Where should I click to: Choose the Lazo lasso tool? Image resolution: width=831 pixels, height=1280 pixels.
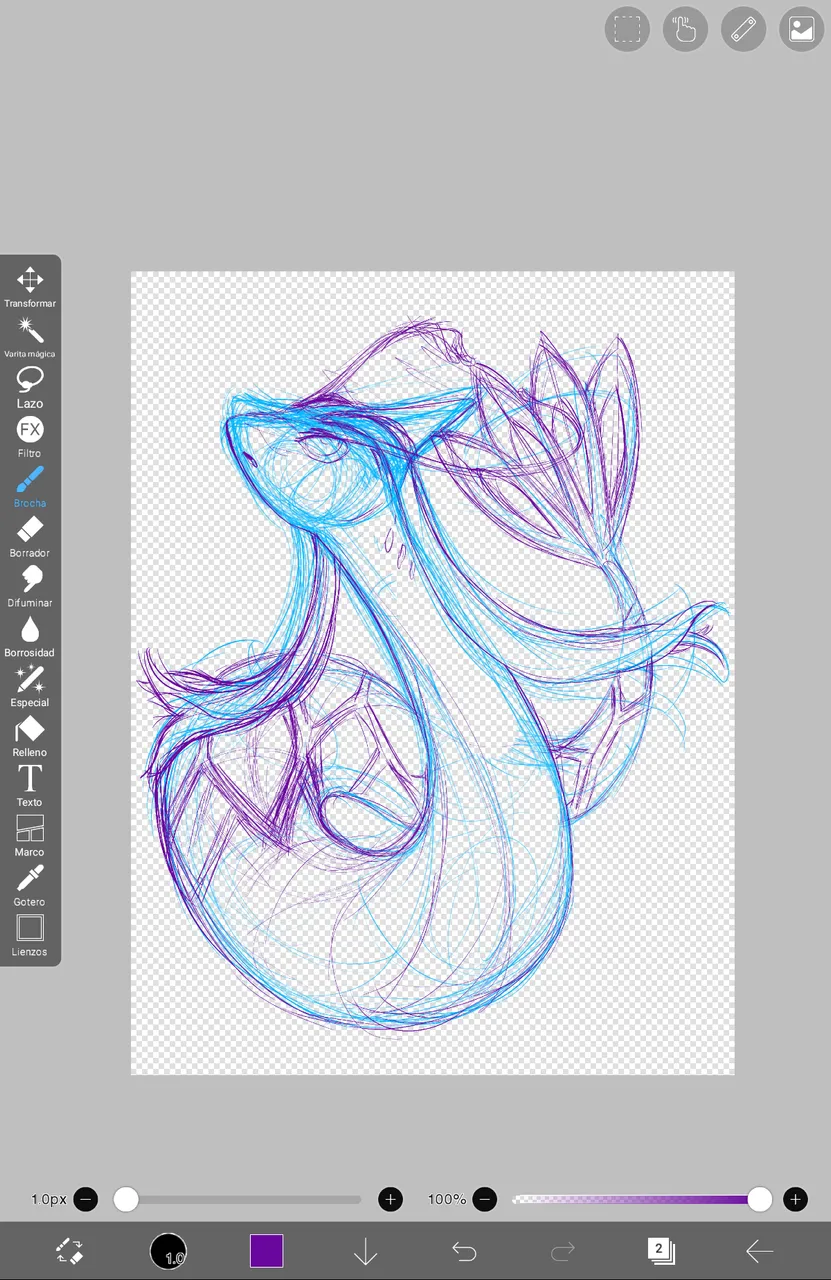30,386
